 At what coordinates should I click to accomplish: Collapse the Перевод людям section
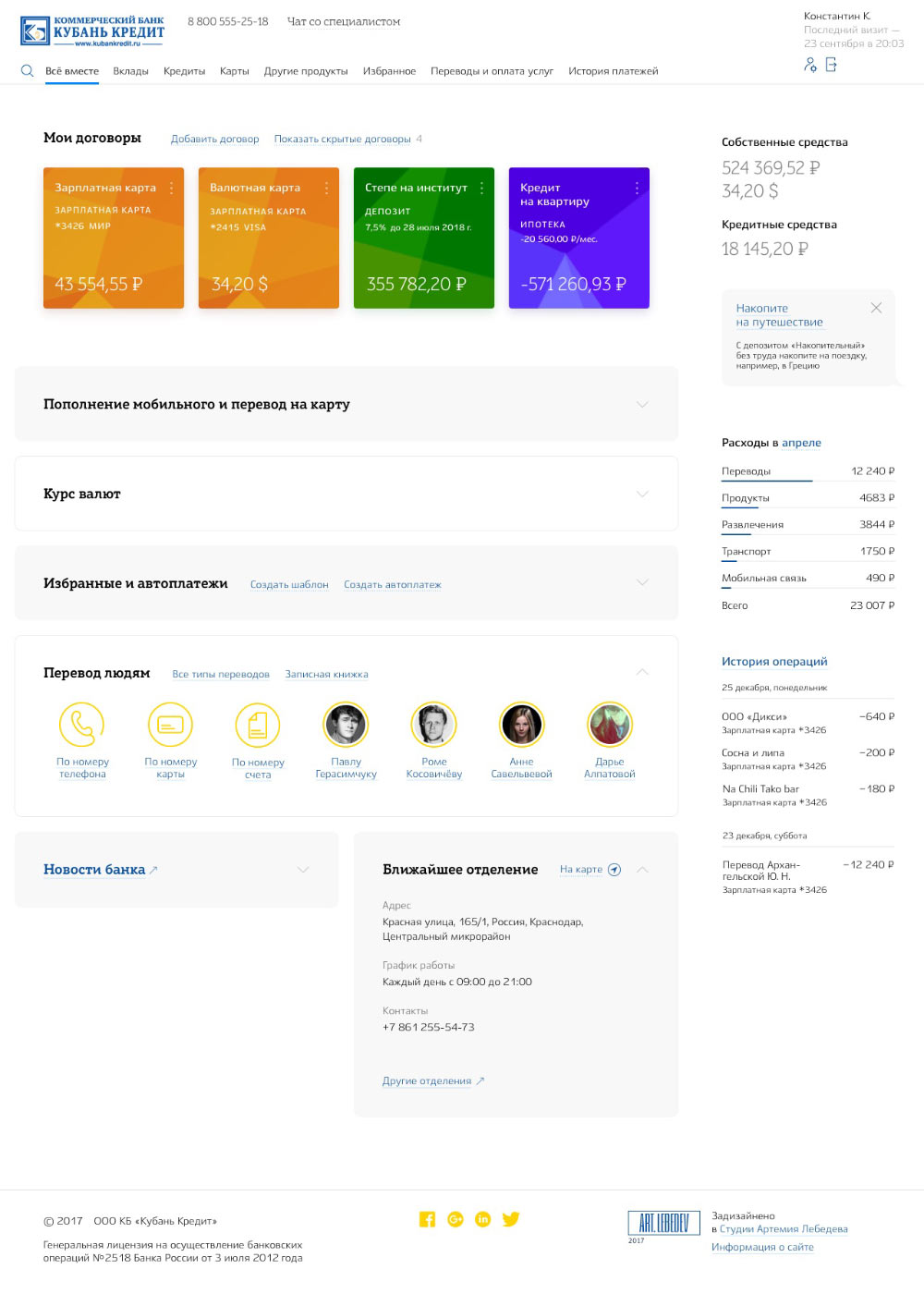pyautogui.click(x=642, y=672)
